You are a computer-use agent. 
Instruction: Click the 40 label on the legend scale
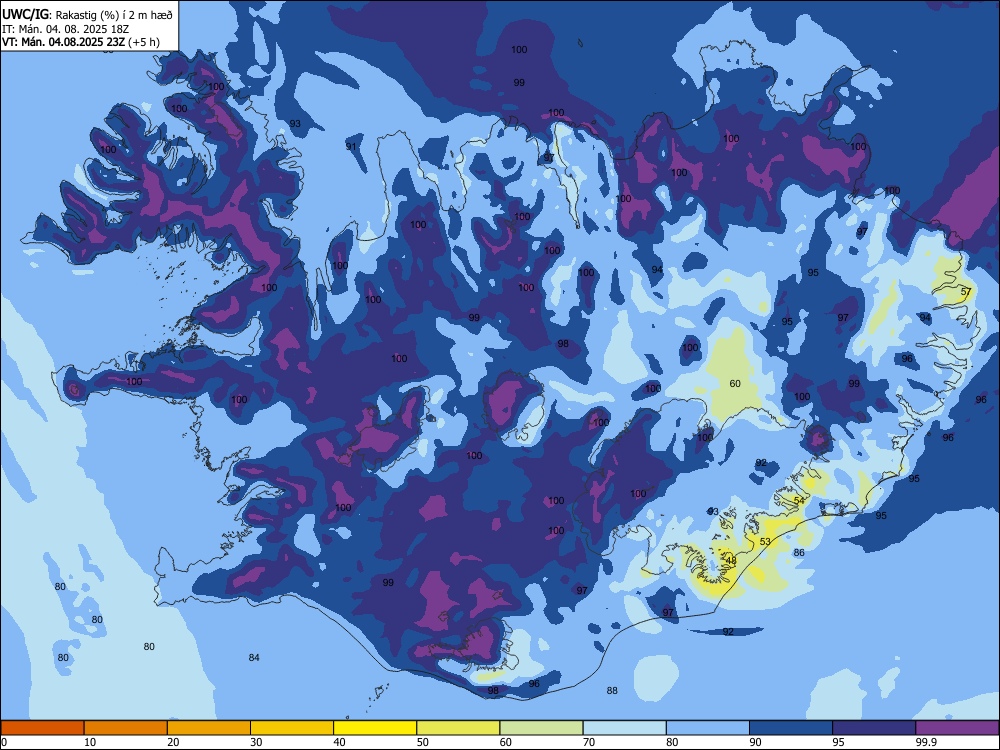339,742
